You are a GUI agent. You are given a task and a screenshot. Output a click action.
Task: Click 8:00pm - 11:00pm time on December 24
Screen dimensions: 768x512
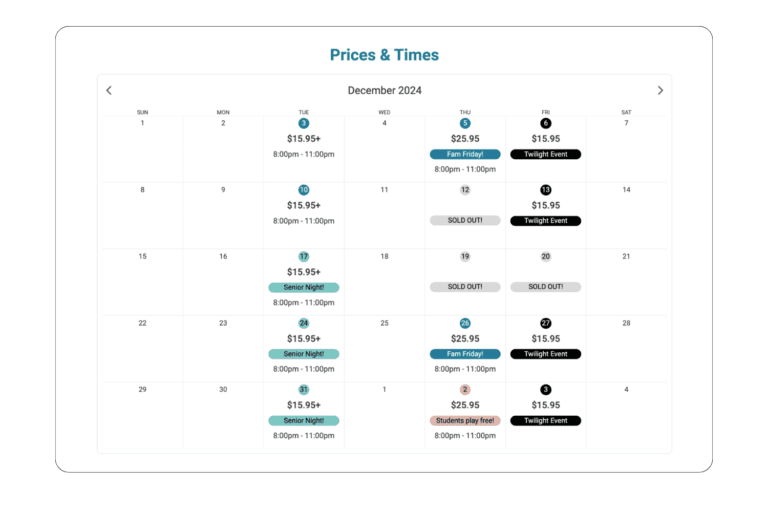click(303, 369)
